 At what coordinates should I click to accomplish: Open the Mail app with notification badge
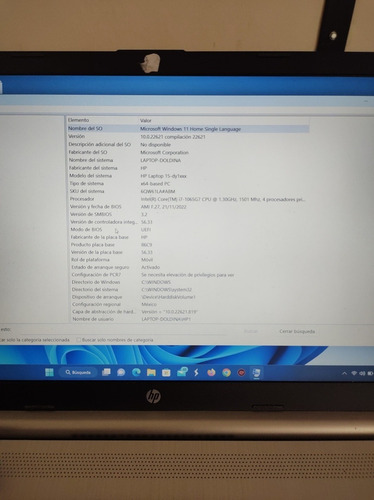(182, 372)
